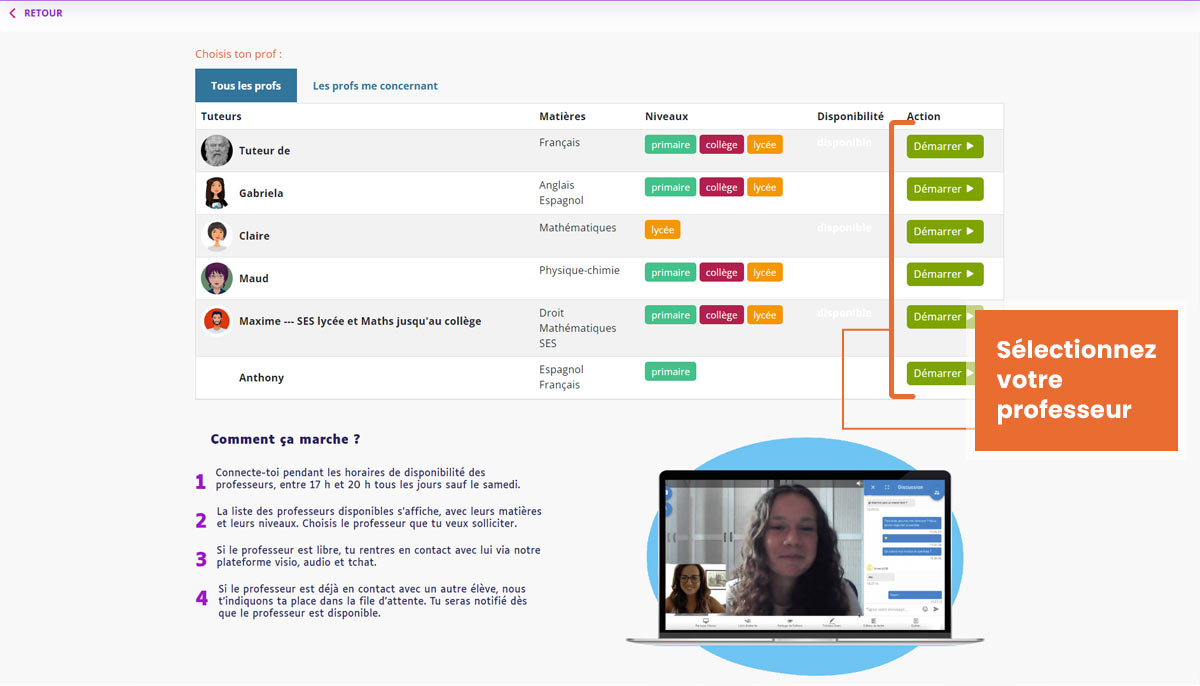Click the laptop video chat illustration

804,558
